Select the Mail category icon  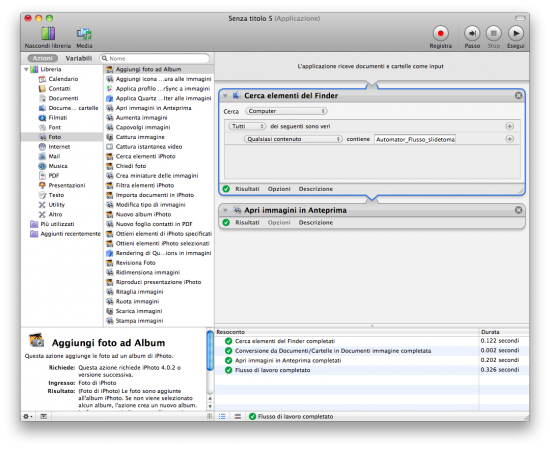click(42, 156)
